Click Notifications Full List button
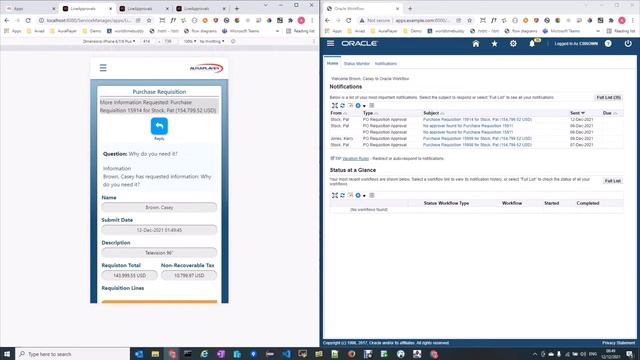This screenshot has width=640, height=360. (x=608, y=98)
